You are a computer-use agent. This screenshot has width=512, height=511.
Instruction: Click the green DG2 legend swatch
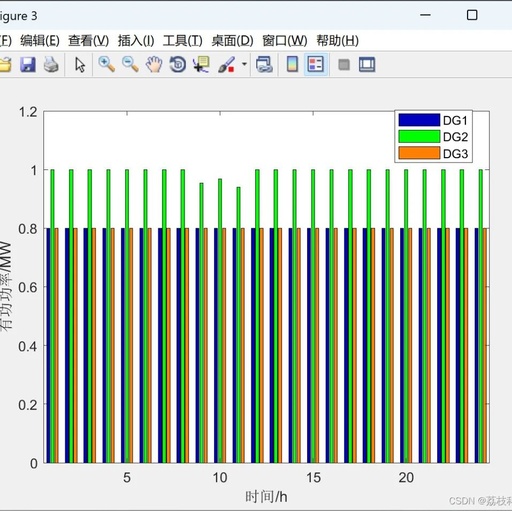pos(419,137)
